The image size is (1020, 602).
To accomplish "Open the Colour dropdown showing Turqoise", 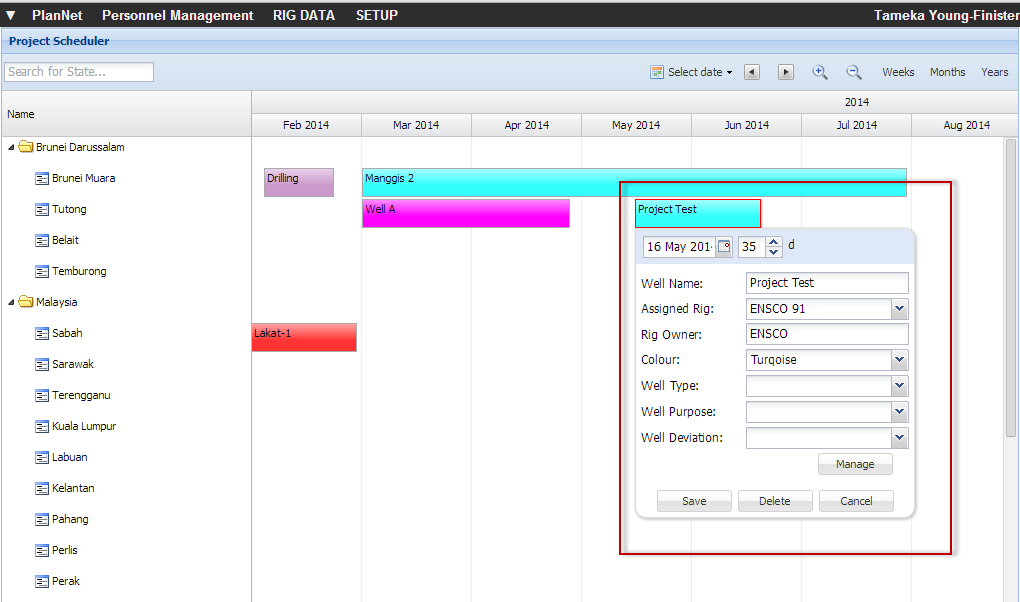I will [x=899, y=360].
